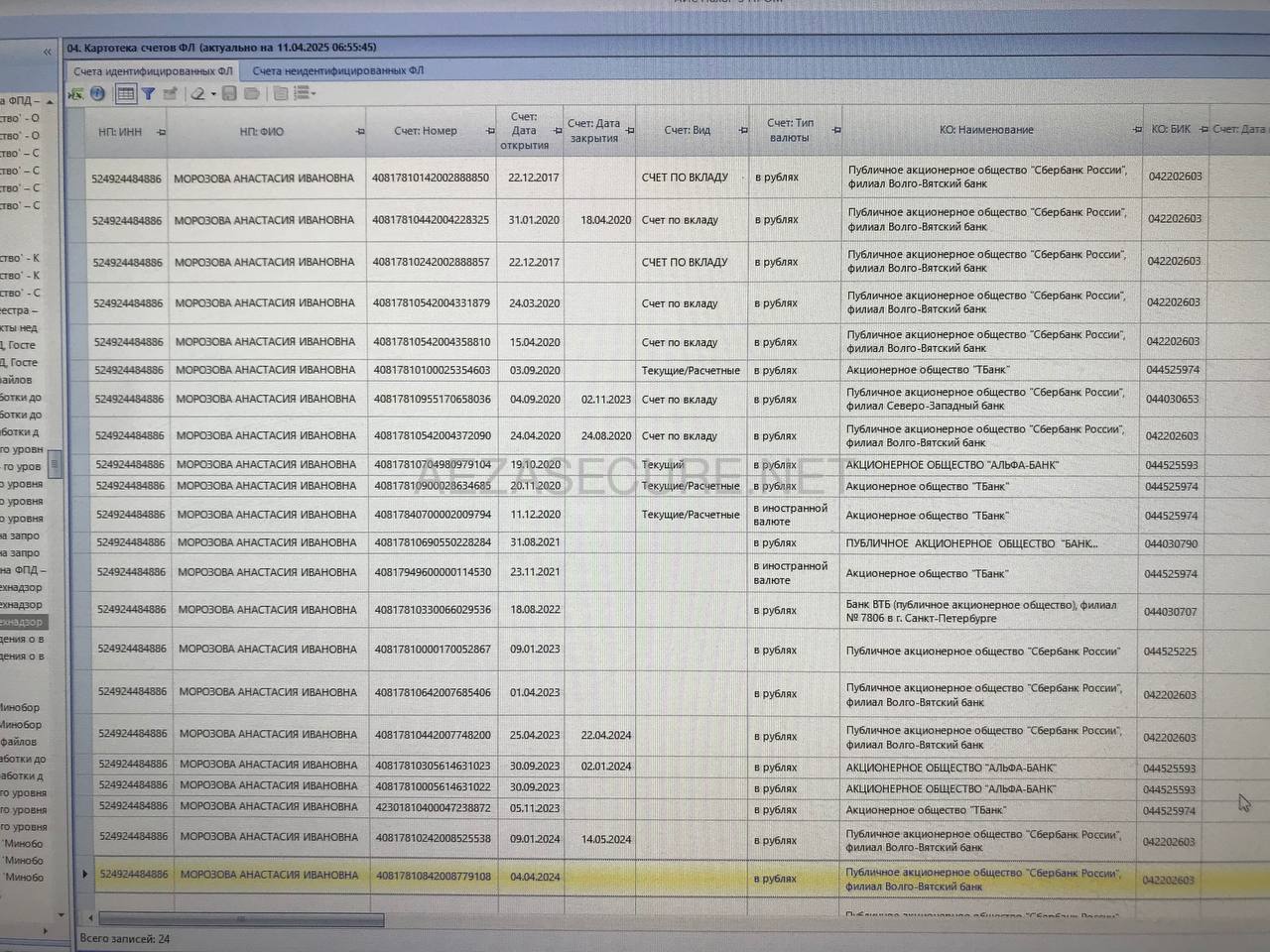Click Всего записей: 24 status text
Screen dimensions: 1270x952
[124, 938]
